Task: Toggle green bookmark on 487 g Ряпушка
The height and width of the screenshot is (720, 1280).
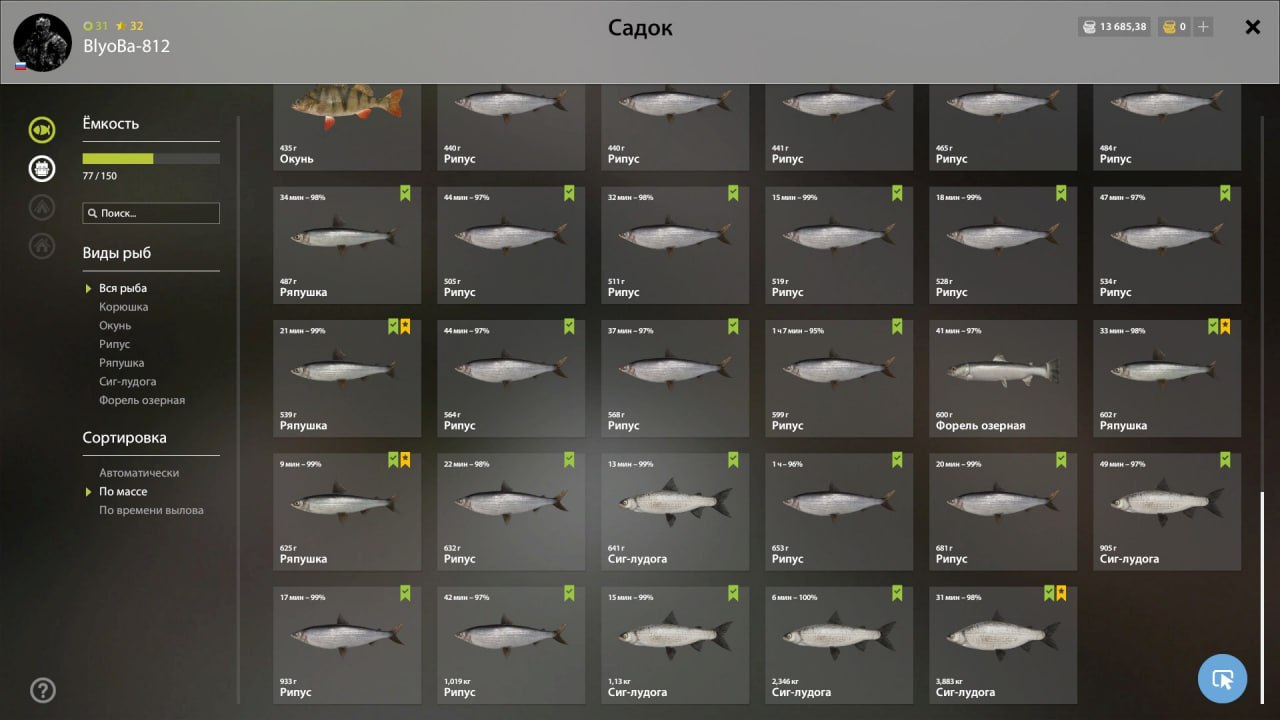Action: [405, 193]
